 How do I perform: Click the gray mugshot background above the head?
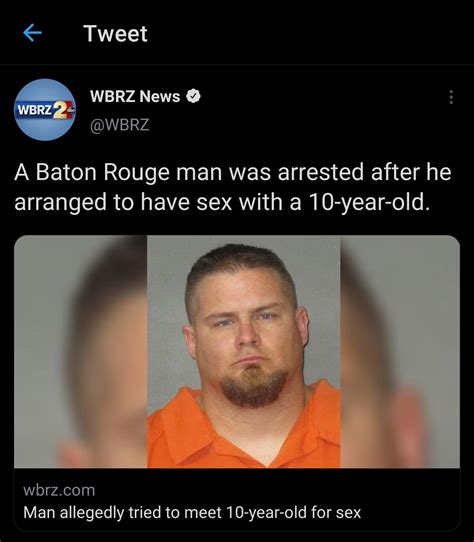pos(242,240)
